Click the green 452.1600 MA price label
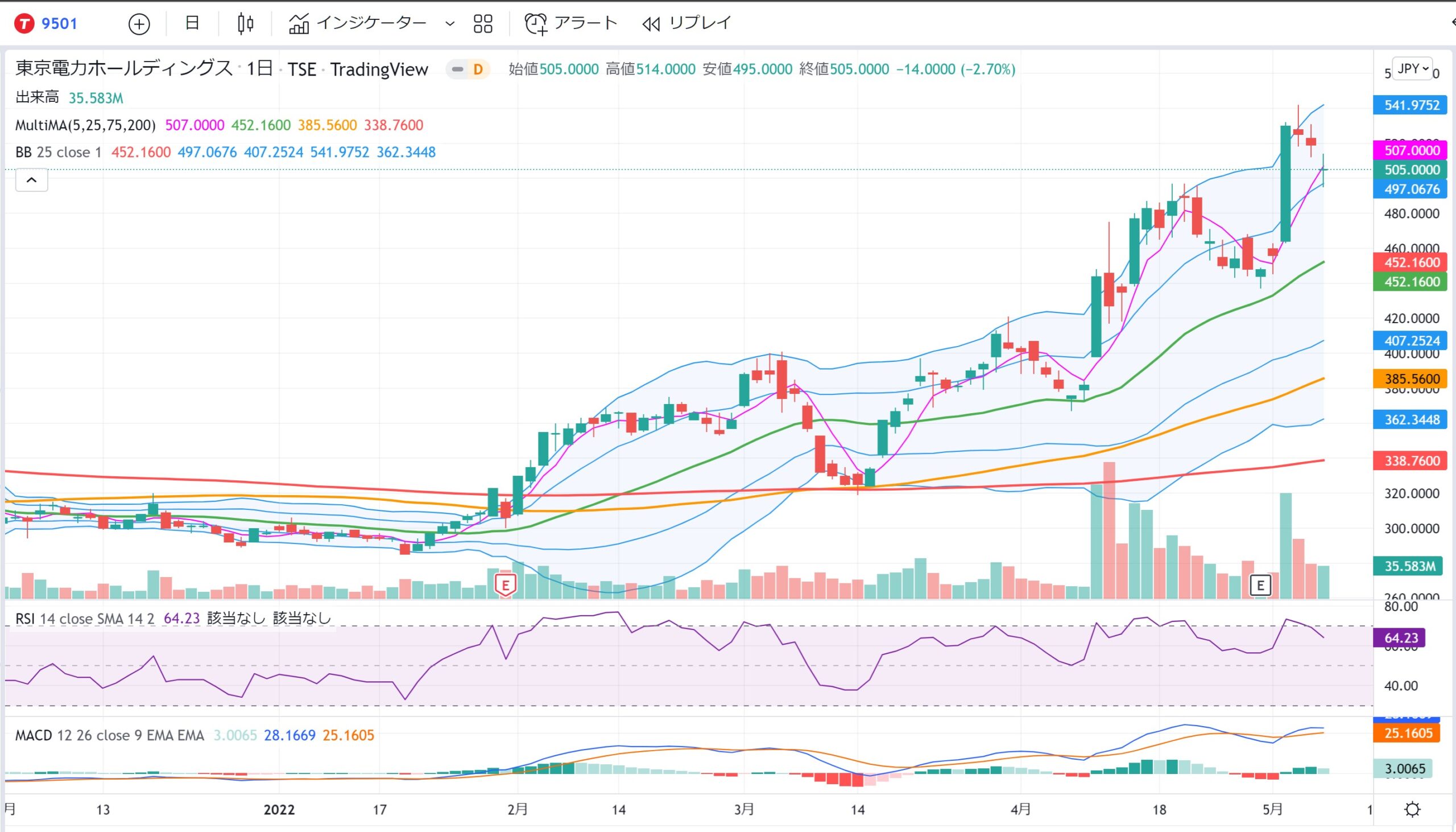 point(1410,282)
